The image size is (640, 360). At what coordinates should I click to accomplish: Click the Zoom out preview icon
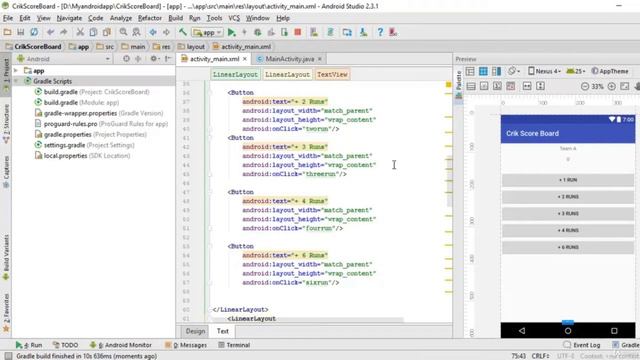pos(584,86)
